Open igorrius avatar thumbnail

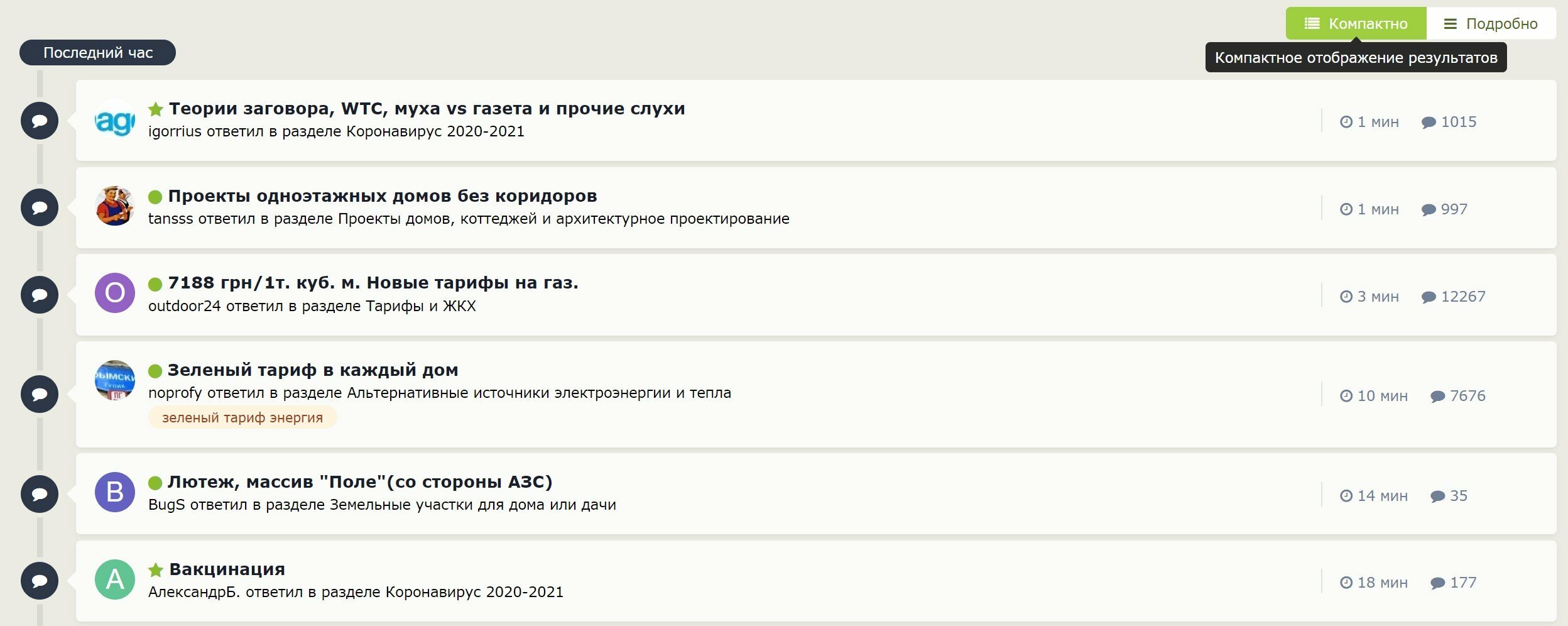(115, 119)
